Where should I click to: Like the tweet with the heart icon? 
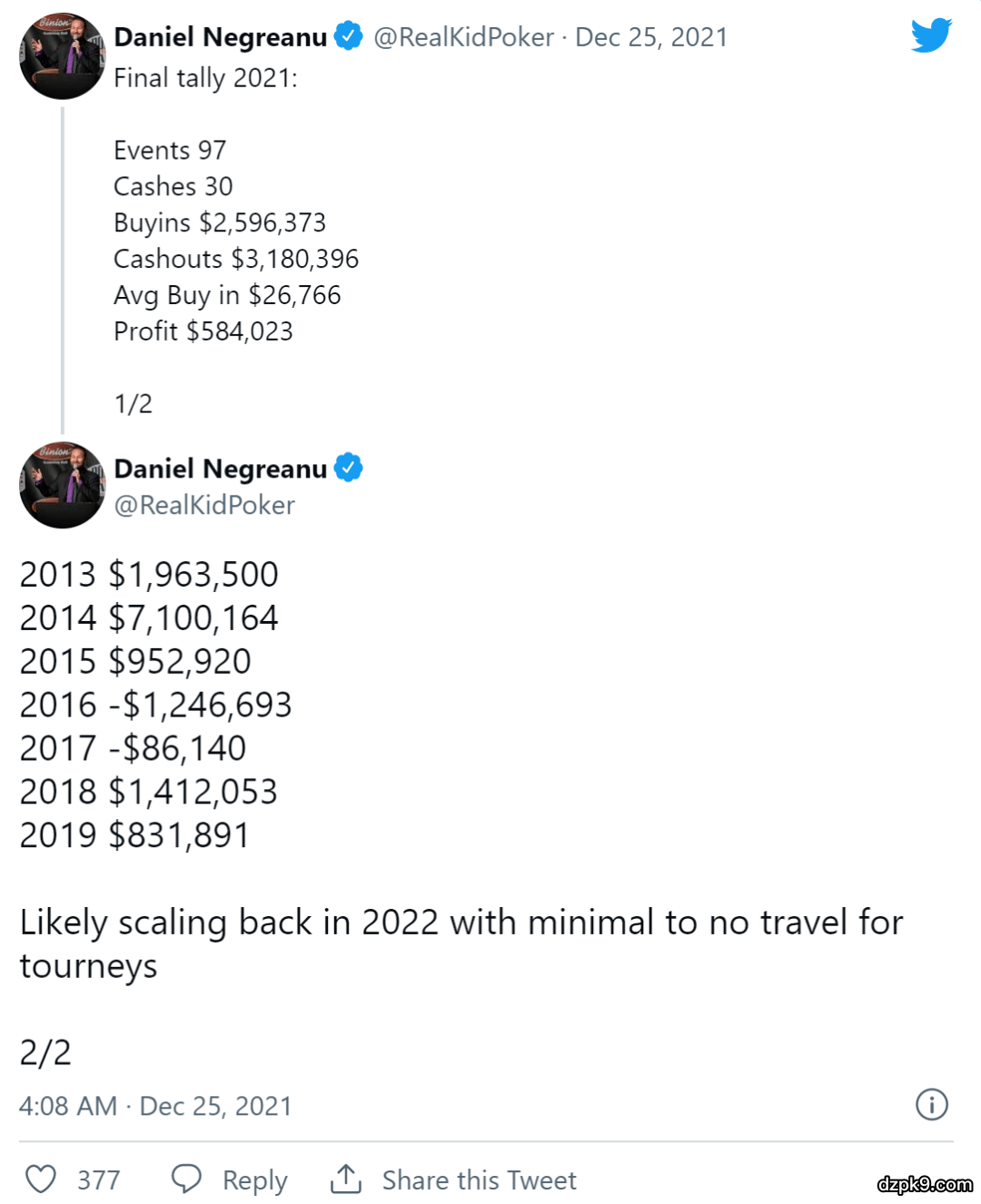coord(41,1179)
